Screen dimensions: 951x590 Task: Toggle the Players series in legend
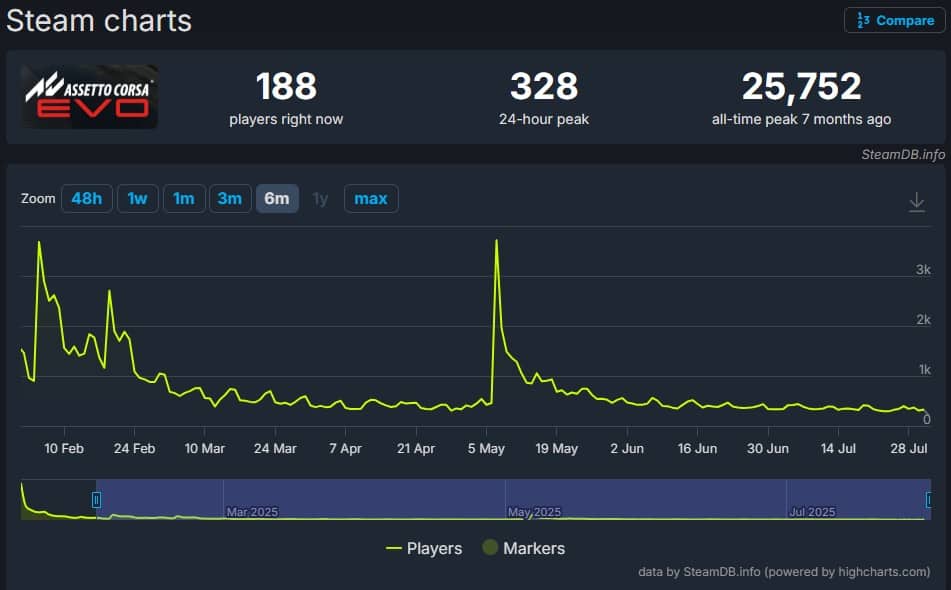point(424,548)
